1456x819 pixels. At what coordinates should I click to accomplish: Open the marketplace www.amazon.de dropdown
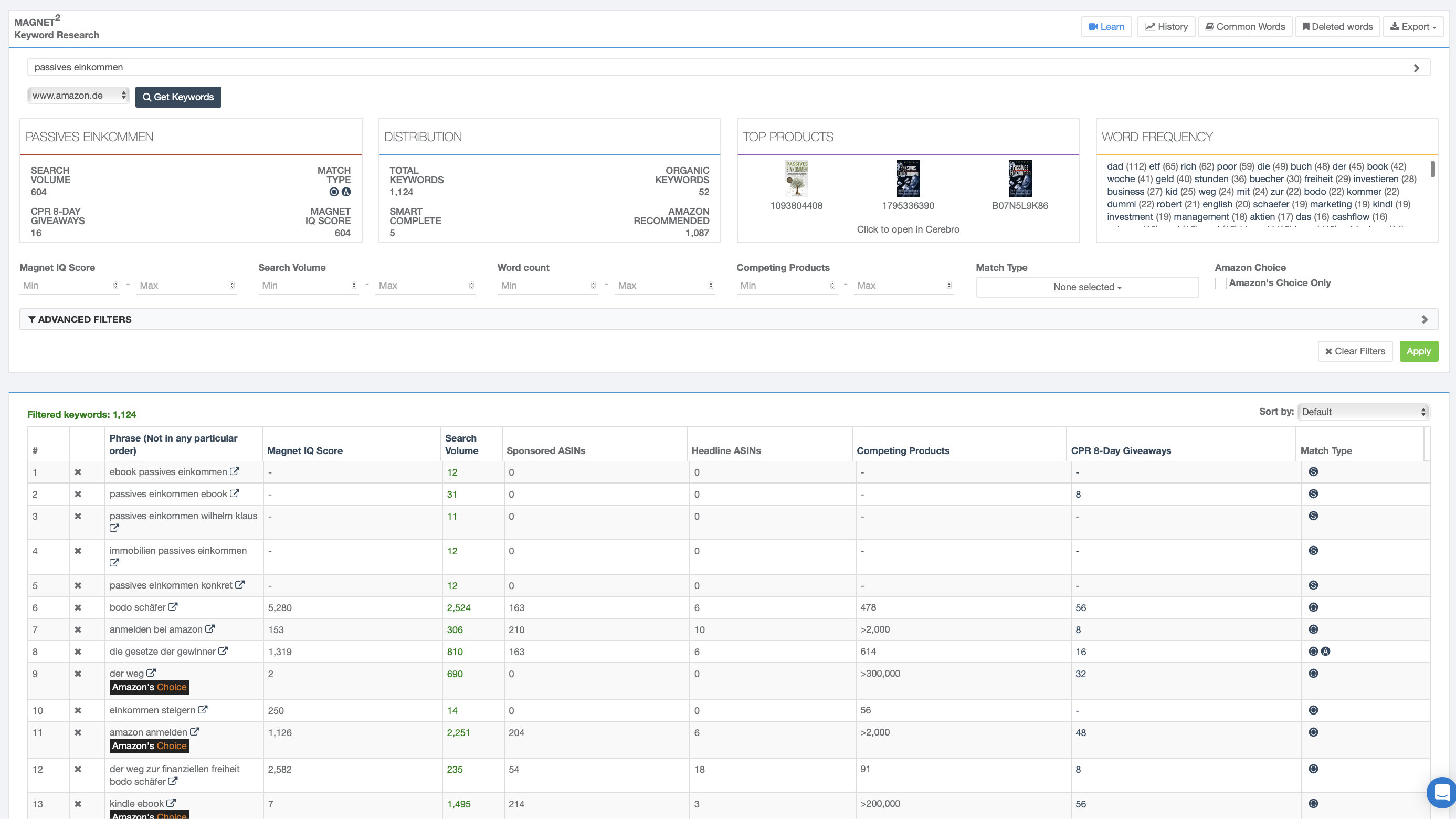pos(79,96)
